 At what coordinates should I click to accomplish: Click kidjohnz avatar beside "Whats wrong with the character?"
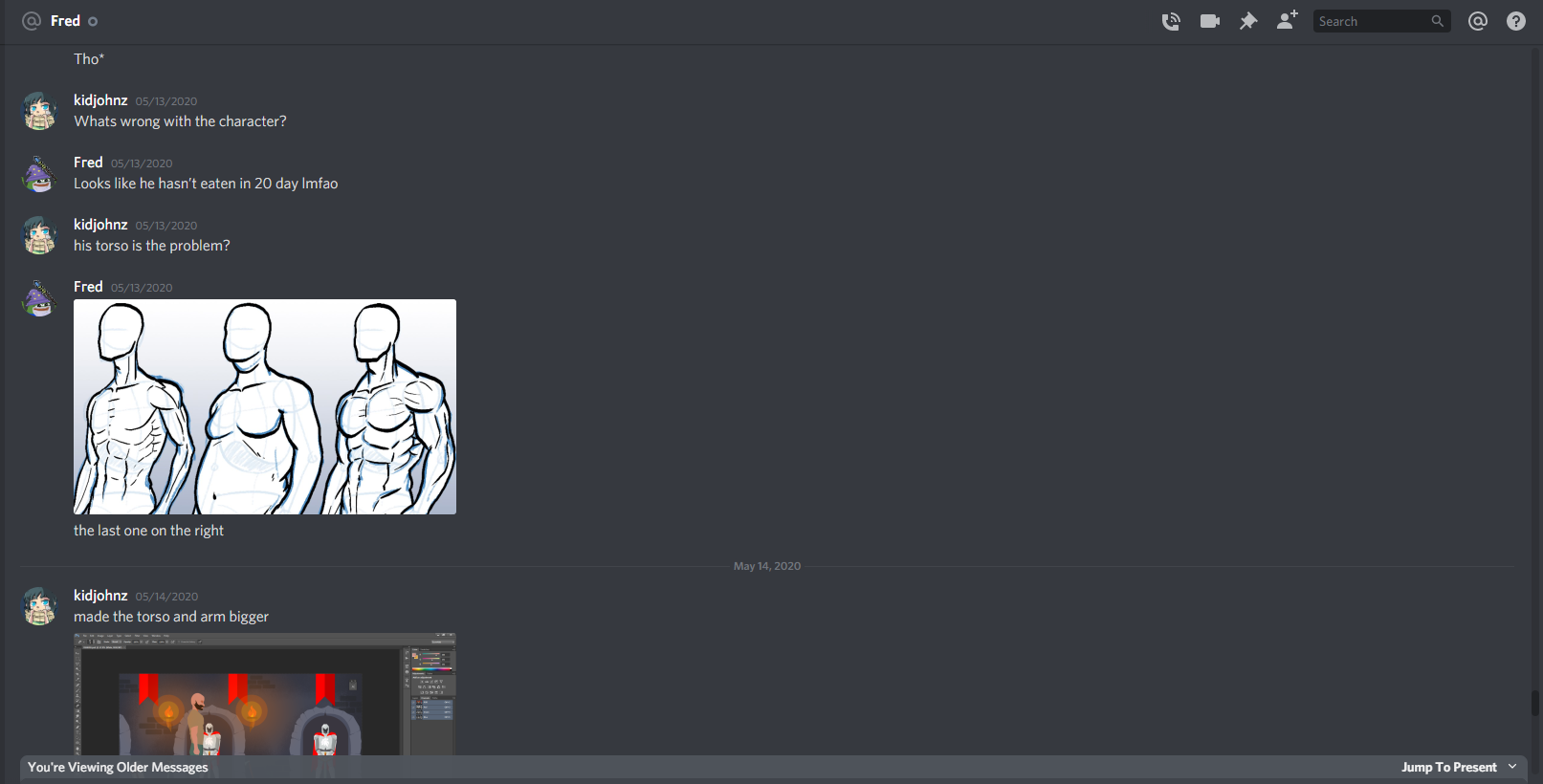click(39, 111)
